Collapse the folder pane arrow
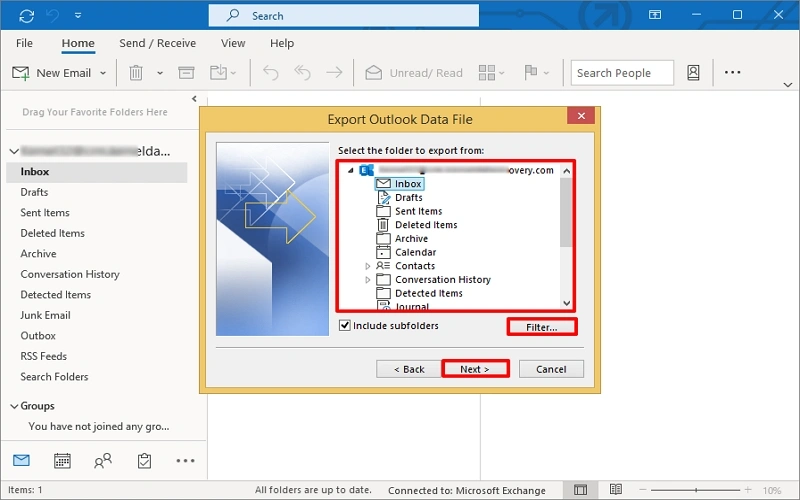800x500 pixels. [194, 98]
